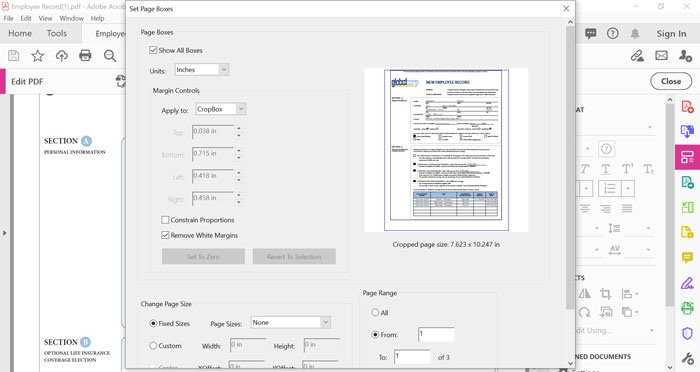This screenshot has height=372, width=700.
Task: Select the highlighted Edit PDF tool in right rail
Action: point(688,157)
